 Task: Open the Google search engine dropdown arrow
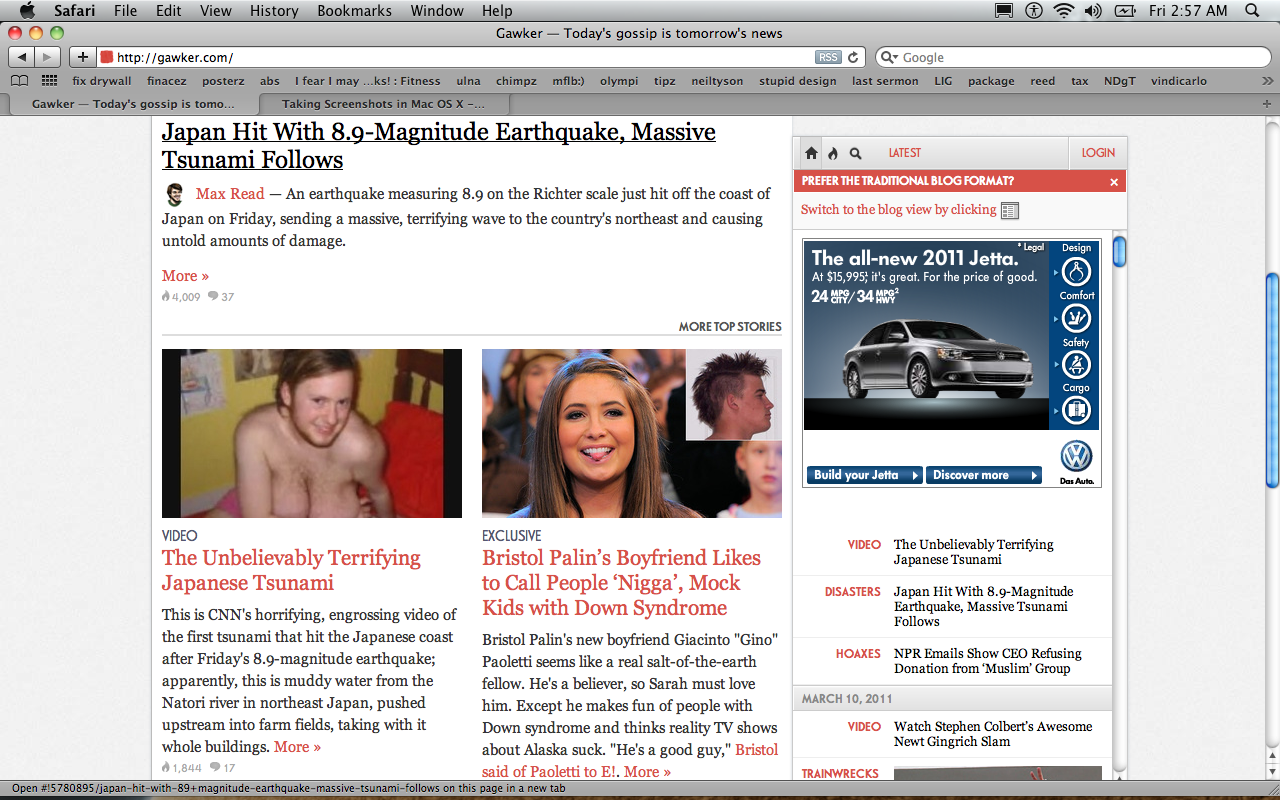[889, 58]
